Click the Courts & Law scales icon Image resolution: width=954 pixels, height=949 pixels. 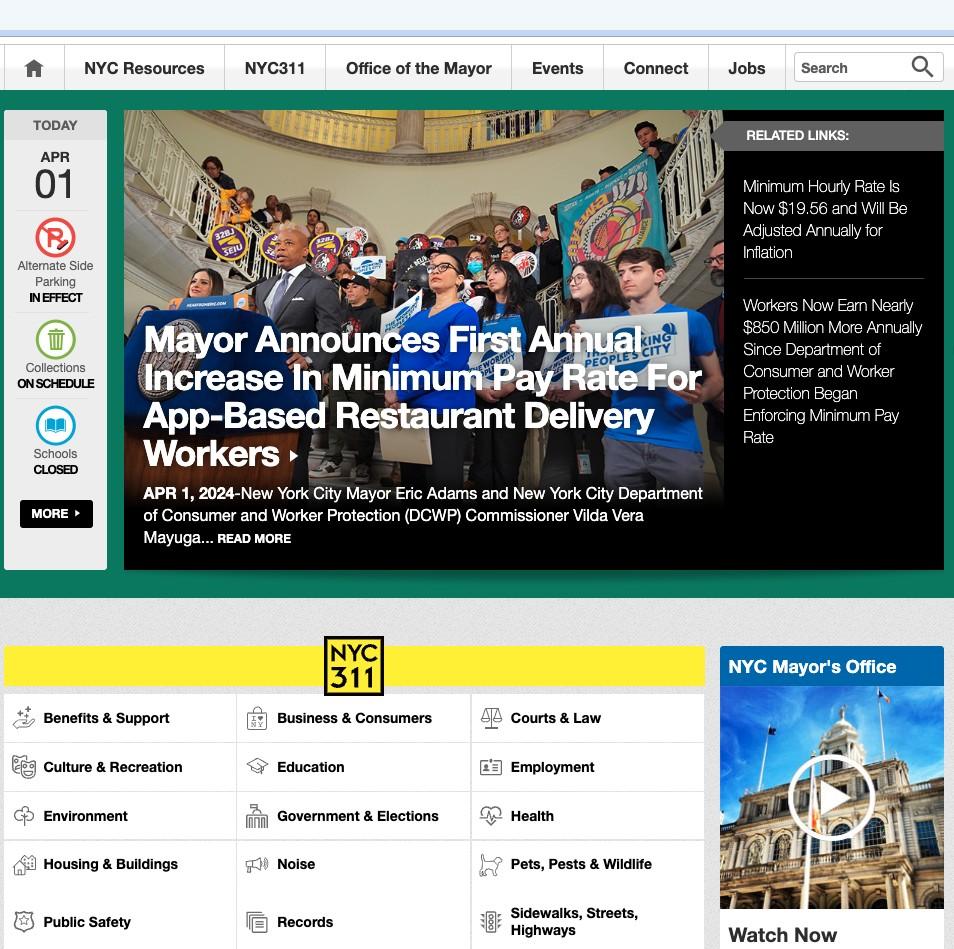[x=491, y=718]
